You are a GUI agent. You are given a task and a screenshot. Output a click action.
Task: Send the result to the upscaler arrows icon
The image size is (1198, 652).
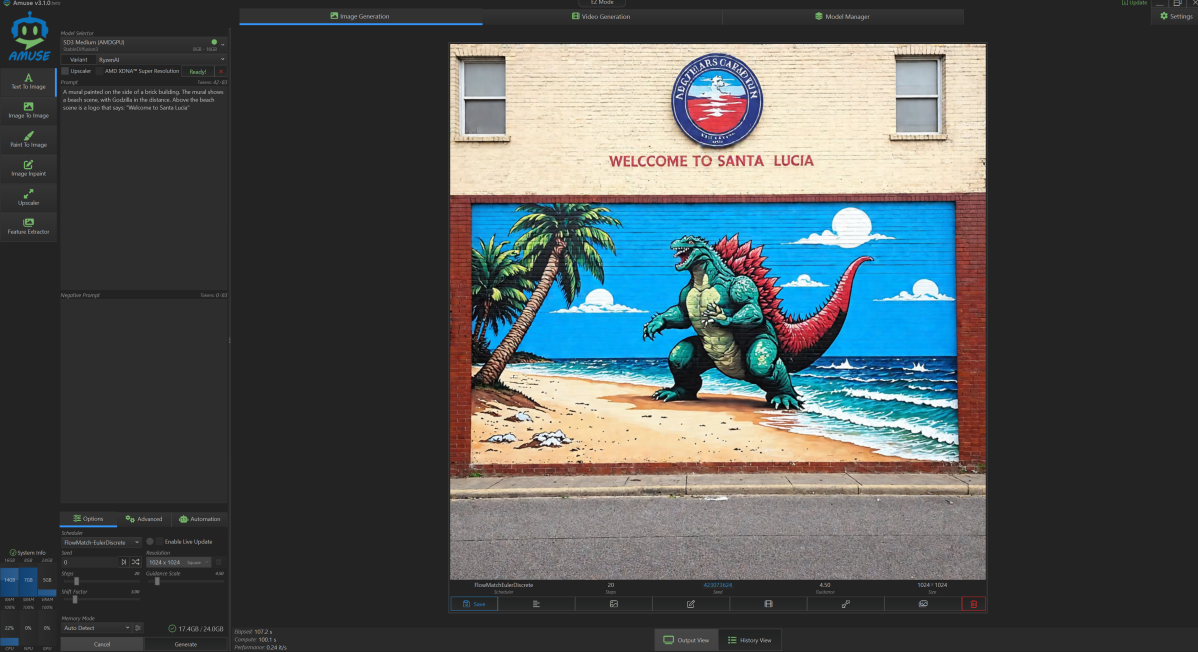(x=846, y=604)
